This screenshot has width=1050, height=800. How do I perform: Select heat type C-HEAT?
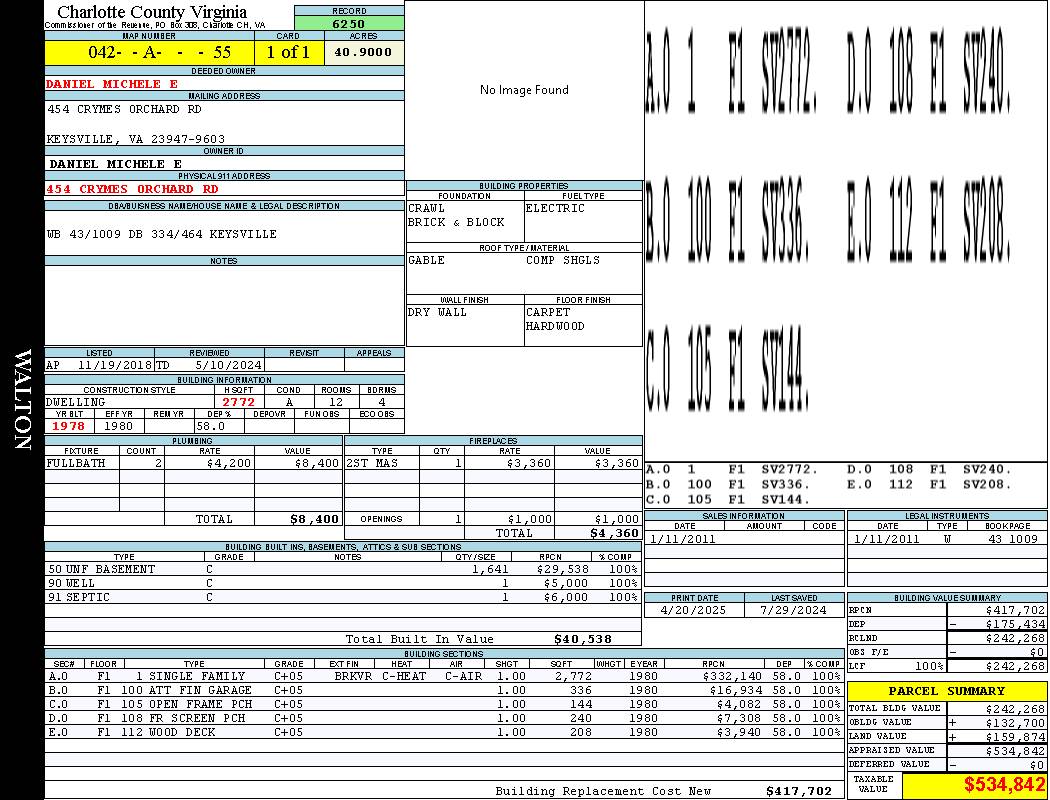tap(404, 677)
